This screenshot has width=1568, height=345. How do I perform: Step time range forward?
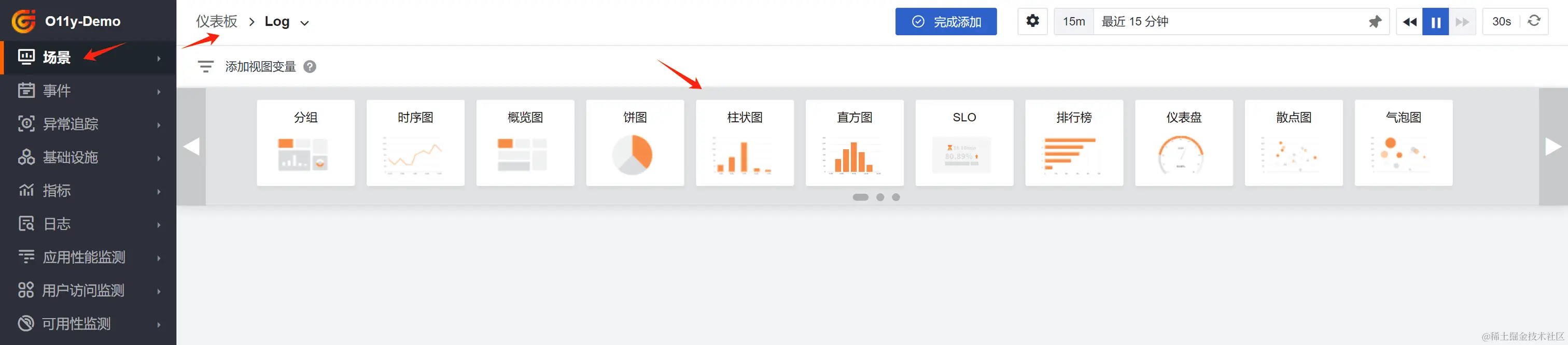point(1462,22)
